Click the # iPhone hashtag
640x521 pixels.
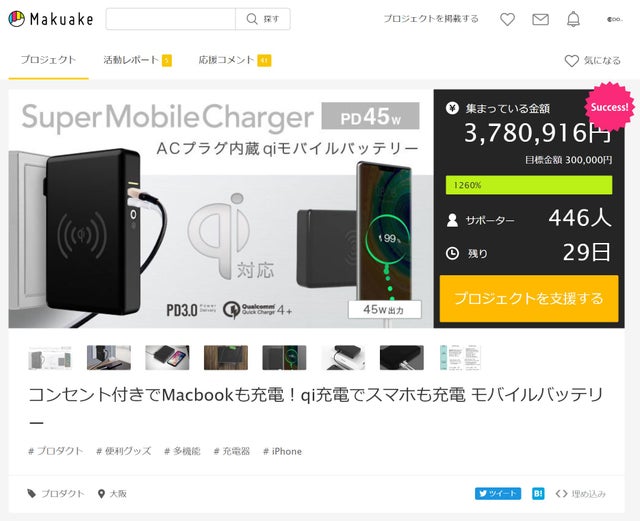click(x=282, y=451)
